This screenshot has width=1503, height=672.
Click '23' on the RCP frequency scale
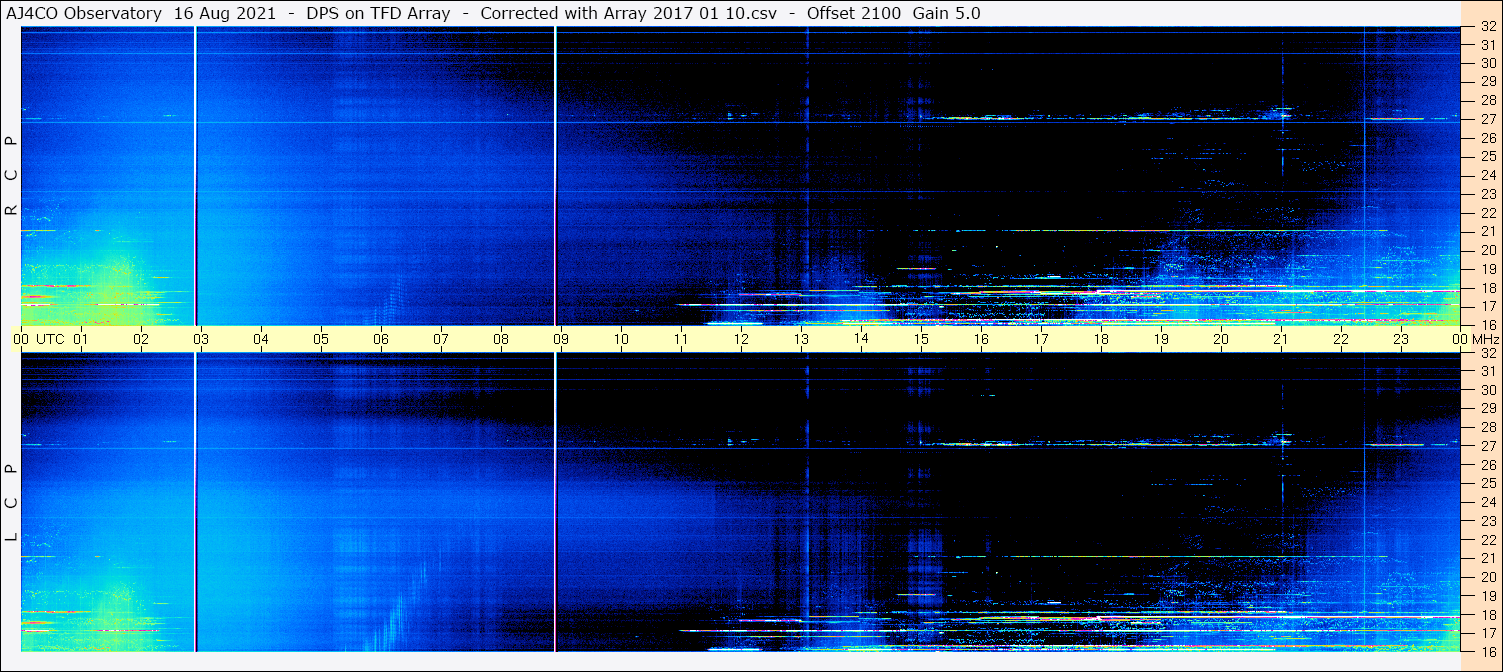(1487, 194)
